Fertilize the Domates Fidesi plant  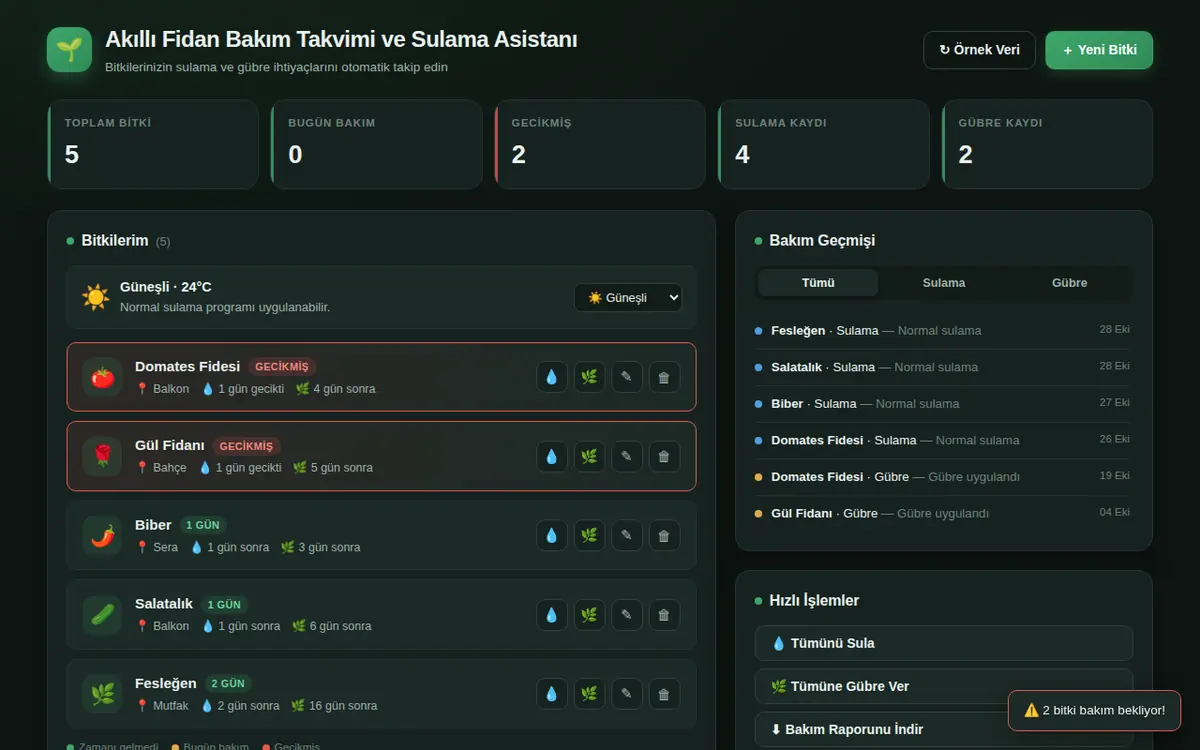589,377
